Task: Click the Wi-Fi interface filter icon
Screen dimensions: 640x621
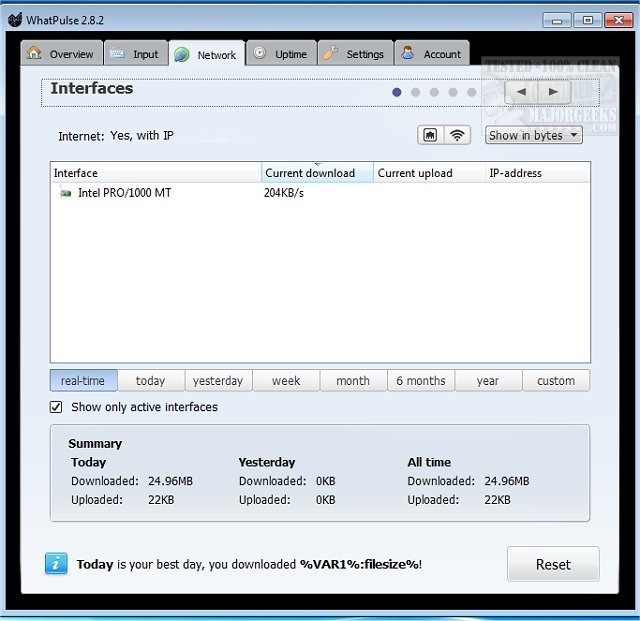Action: coord(457,135)
